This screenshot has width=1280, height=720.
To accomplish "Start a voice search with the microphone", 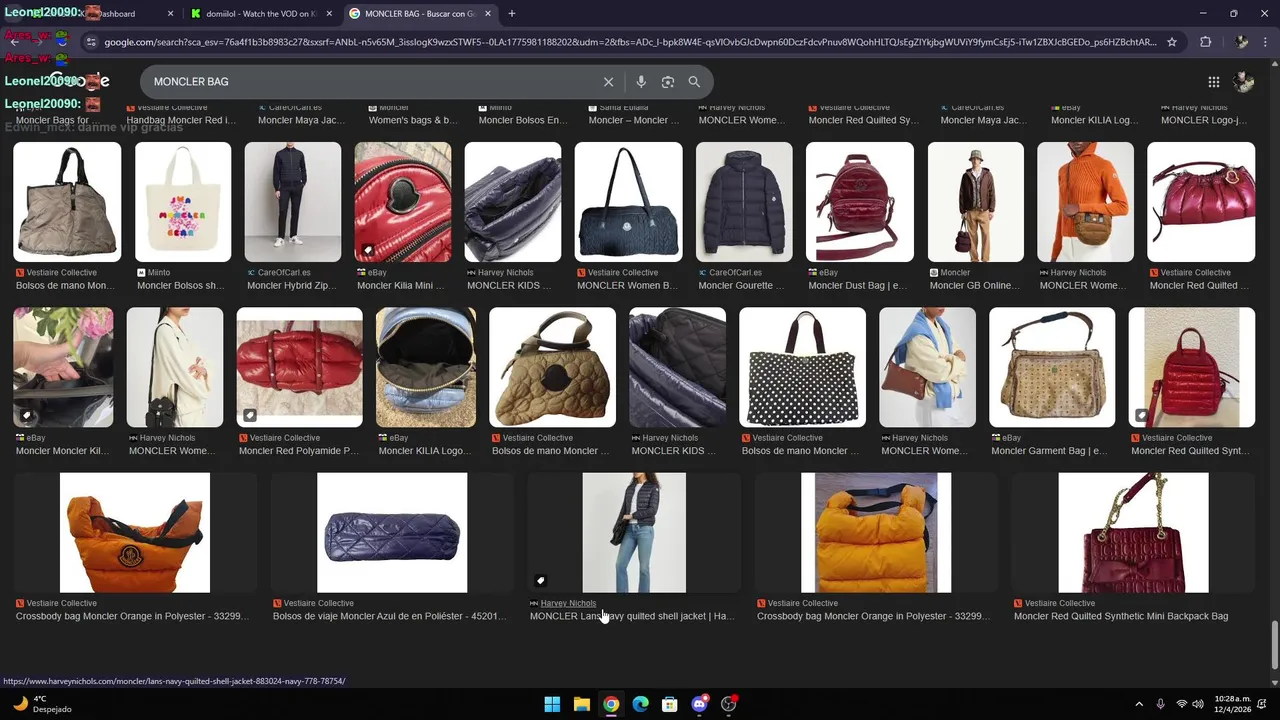I will tap(641, 82).
